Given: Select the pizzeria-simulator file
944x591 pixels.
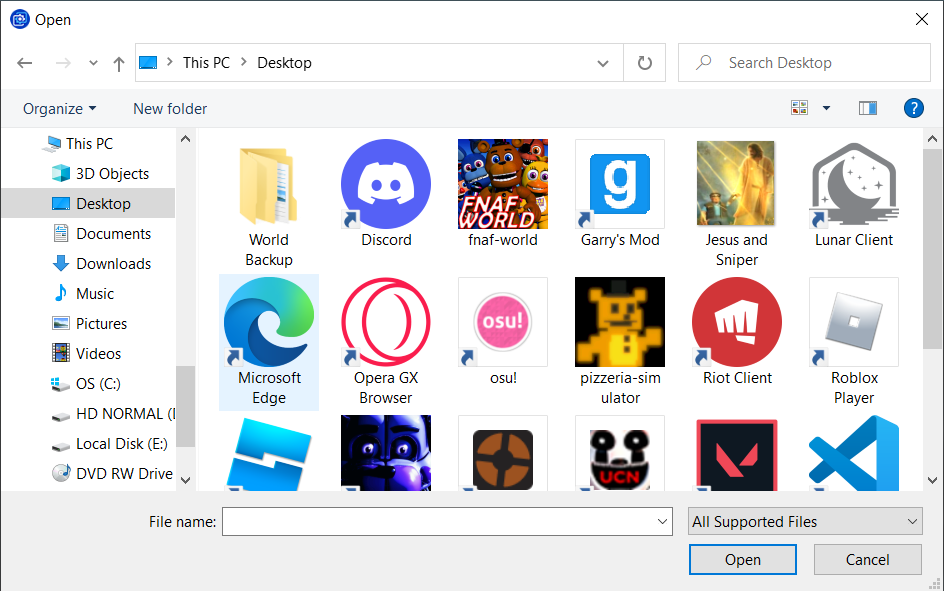Looking at the screenshot, I should point(620,342).
